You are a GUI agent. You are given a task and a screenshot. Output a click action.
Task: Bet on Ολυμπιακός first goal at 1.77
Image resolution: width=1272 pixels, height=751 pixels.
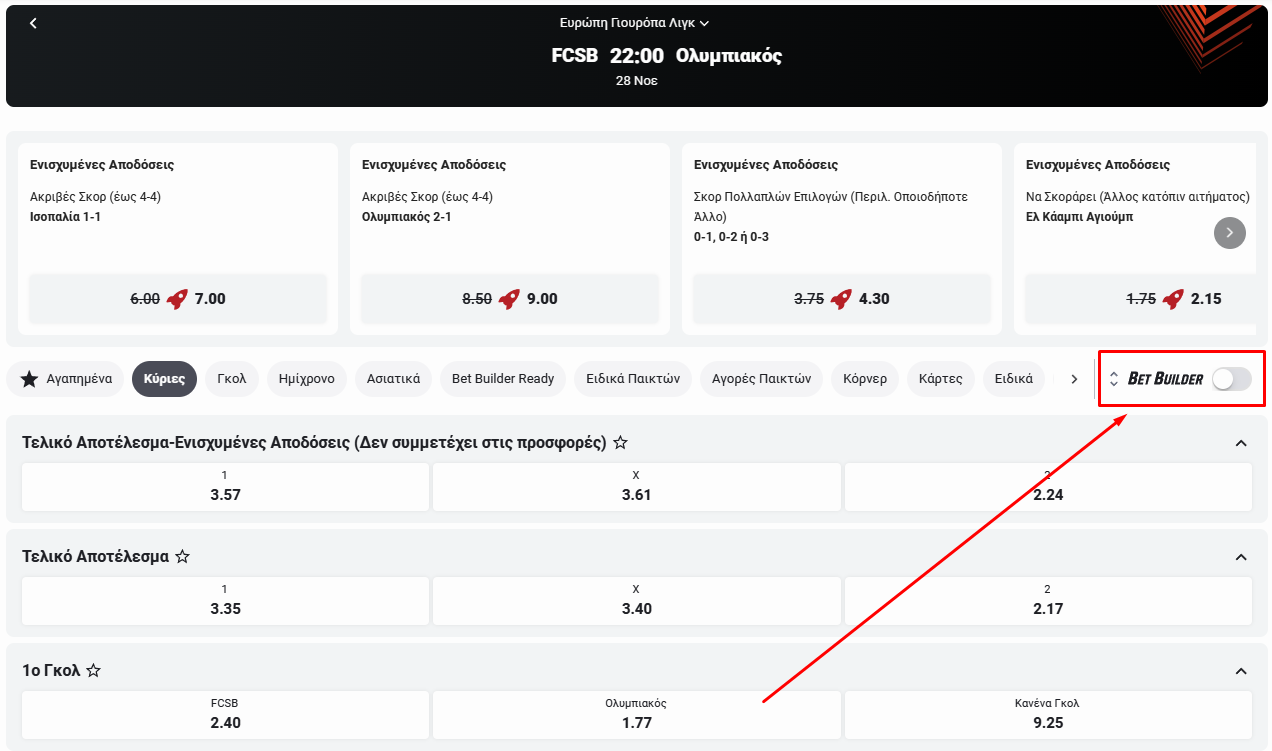pyautogui.click(x=636, y=714)
